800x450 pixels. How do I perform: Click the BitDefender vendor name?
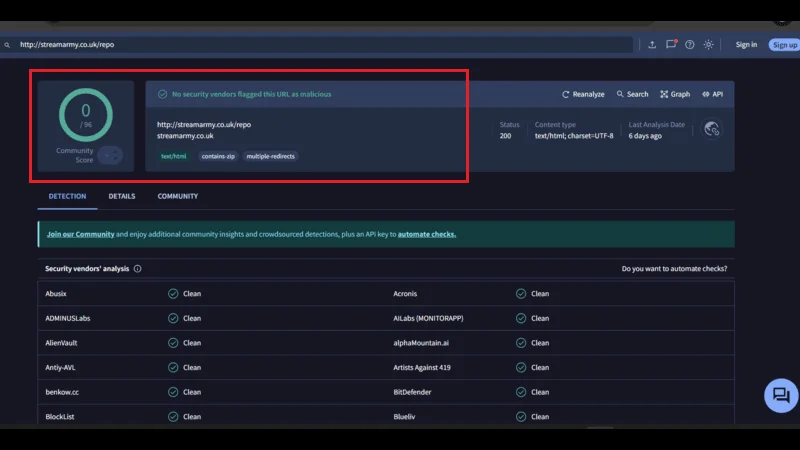coord(412,392)
